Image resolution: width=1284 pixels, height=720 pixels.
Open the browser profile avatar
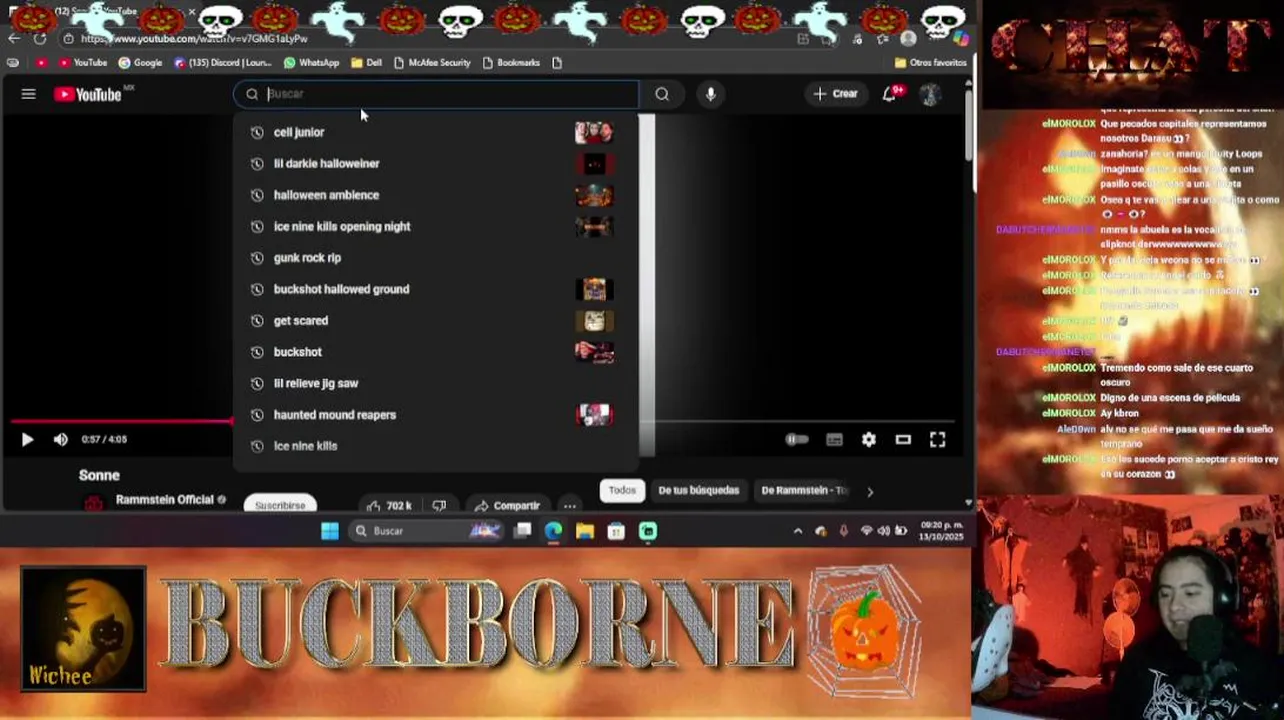point(908,38)
